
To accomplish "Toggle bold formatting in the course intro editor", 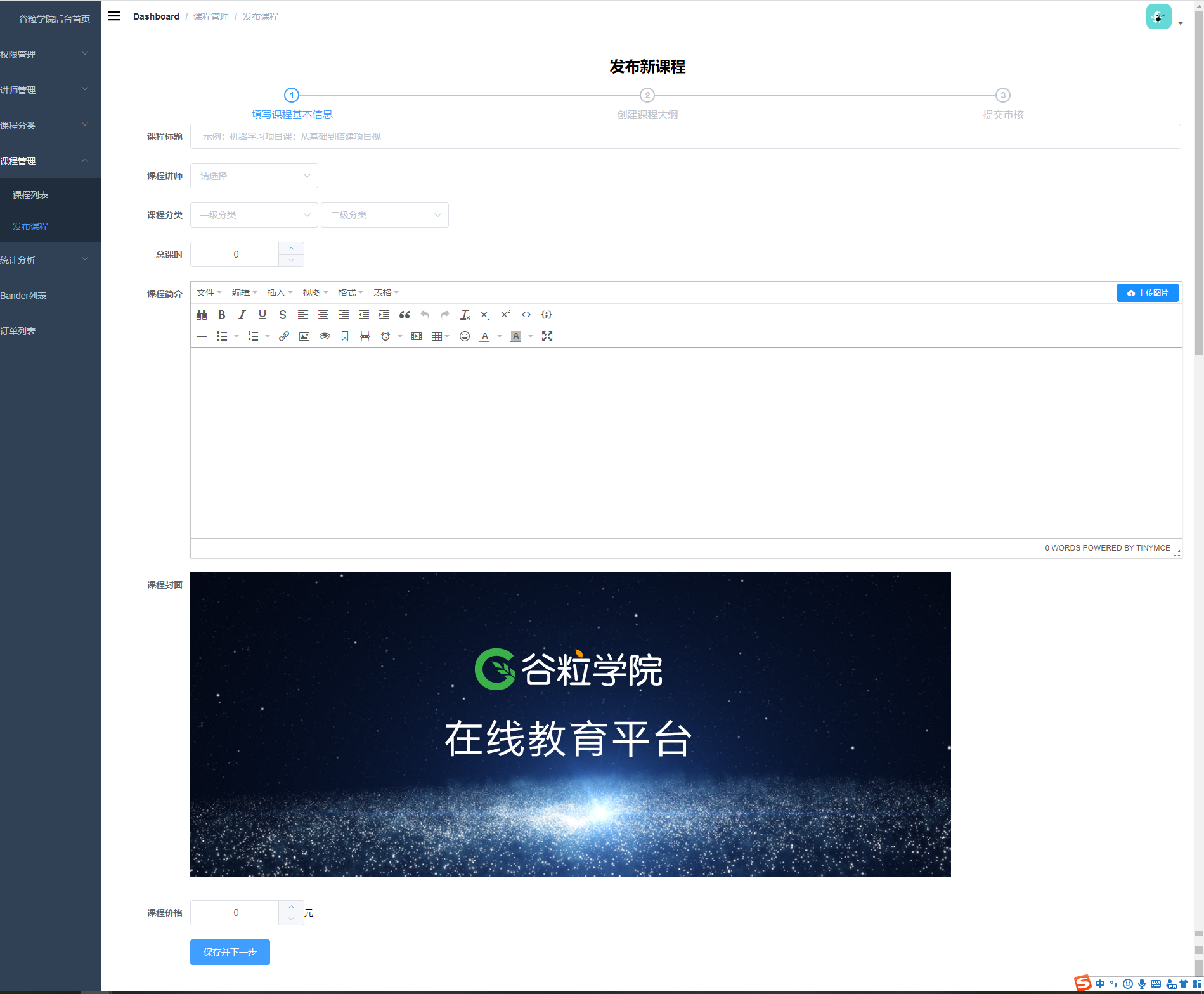I will pyautogui.click(x=221, y=315).
